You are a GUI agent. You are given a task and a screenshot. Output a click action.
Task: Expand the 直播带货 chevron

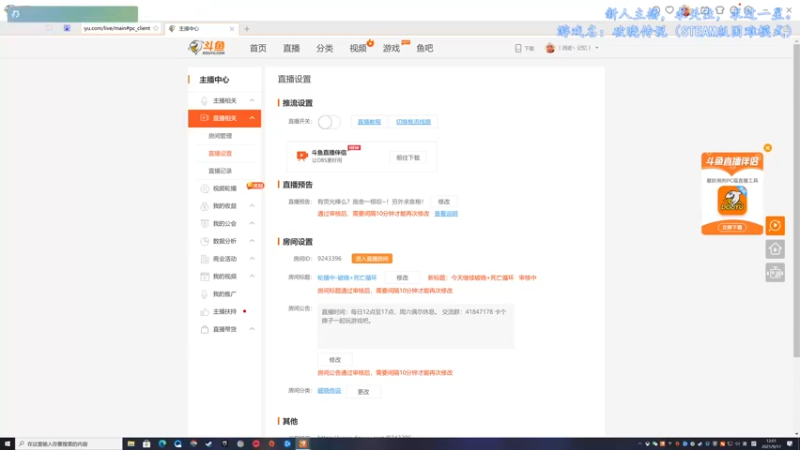coord(252,329)
